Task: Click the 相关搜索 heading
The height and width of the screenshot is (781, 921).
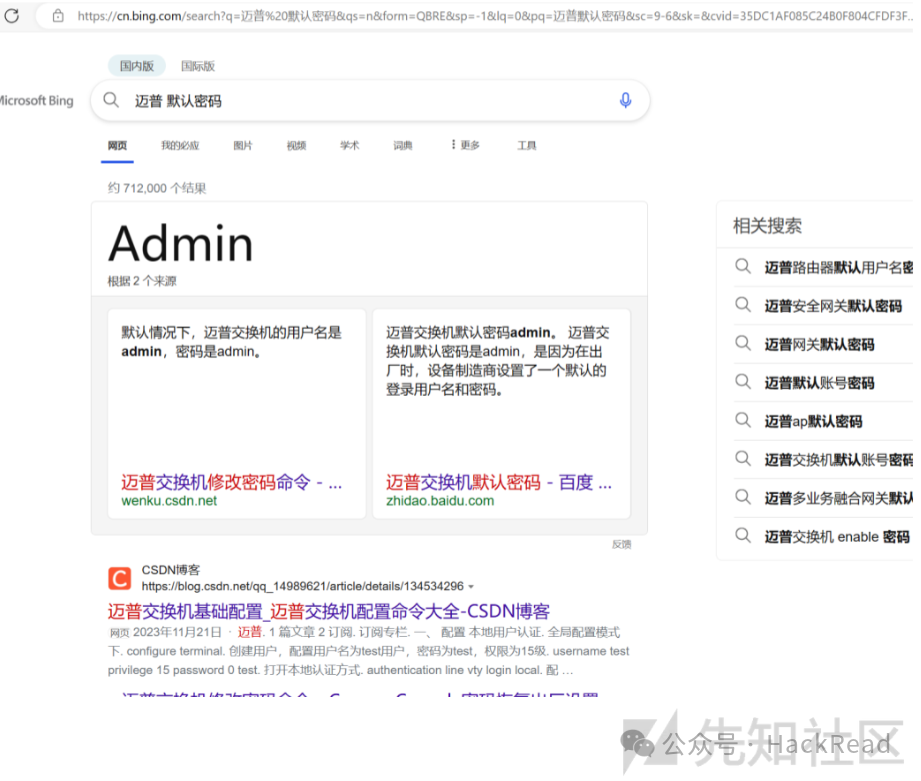Action: click(x=767, y=225)
